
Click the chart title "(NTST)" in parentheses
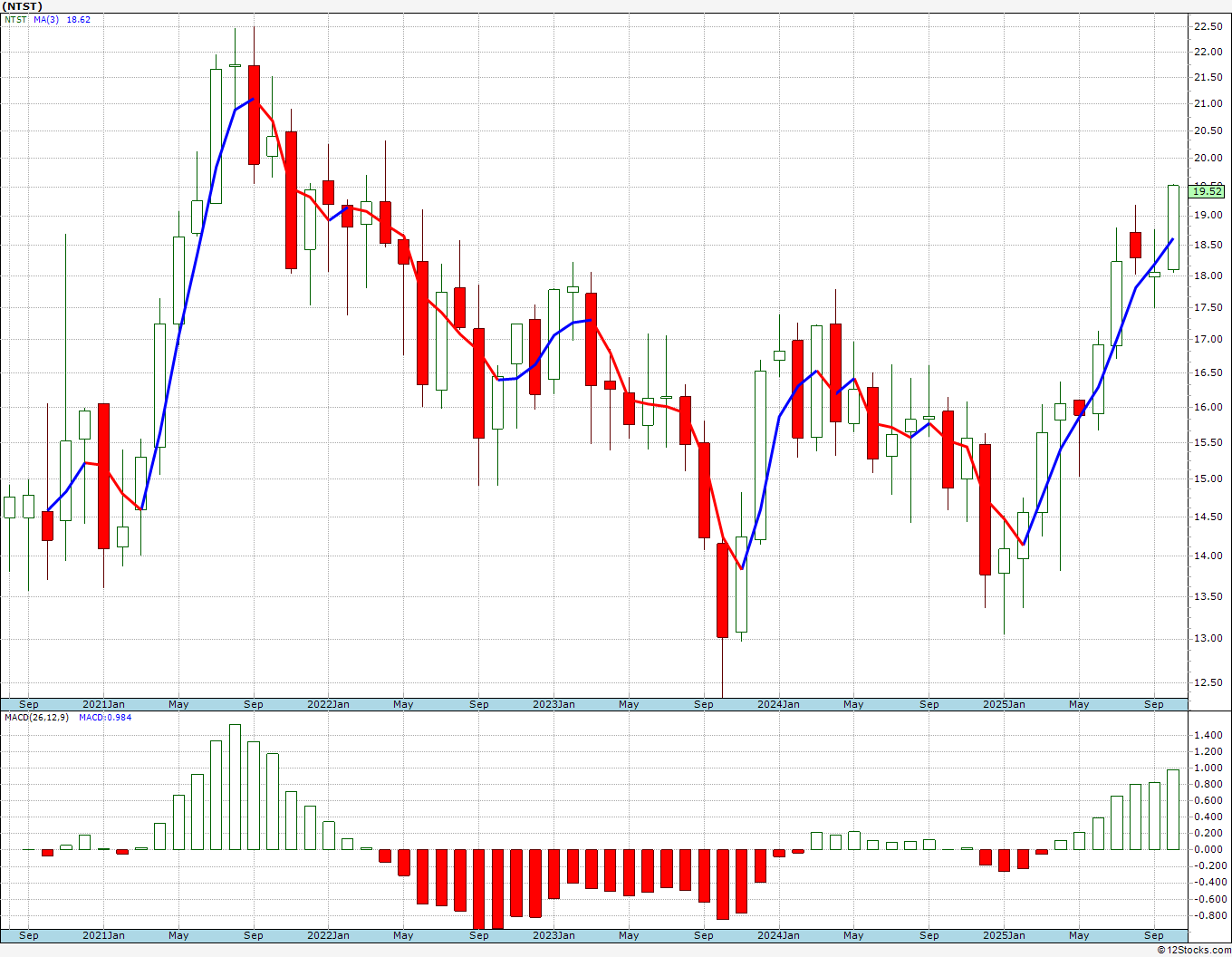(x=23, y=6)
